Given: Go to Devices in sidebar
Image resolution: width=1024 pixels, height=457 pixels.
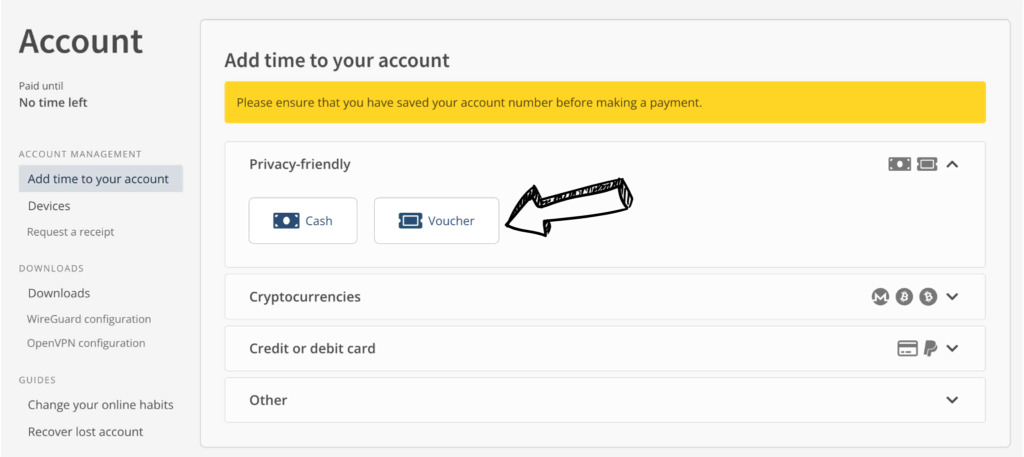Looking at the screenshot, I should pos(49,206).
